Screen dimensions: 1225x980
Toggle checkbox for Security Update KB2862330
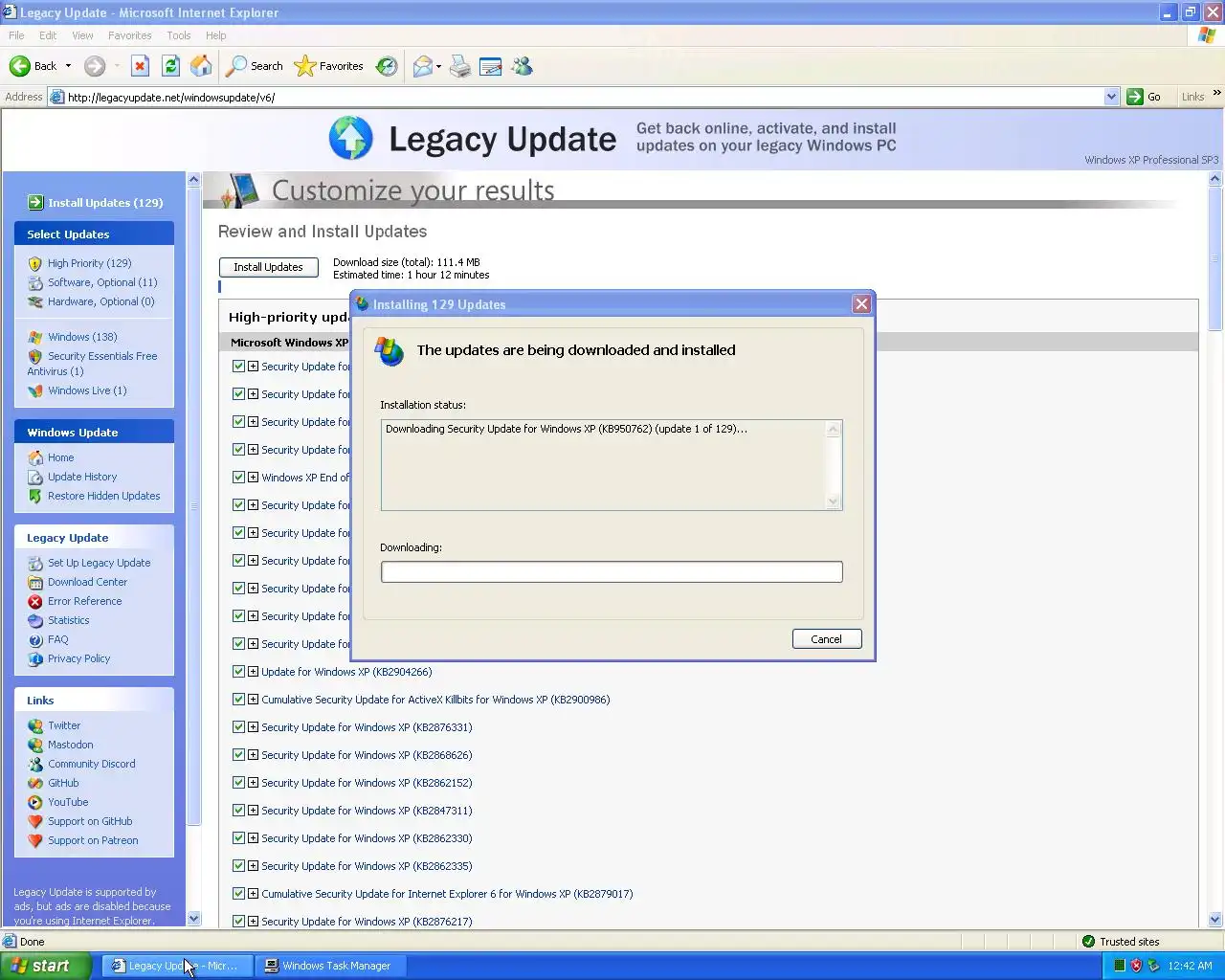coord(238,838)
